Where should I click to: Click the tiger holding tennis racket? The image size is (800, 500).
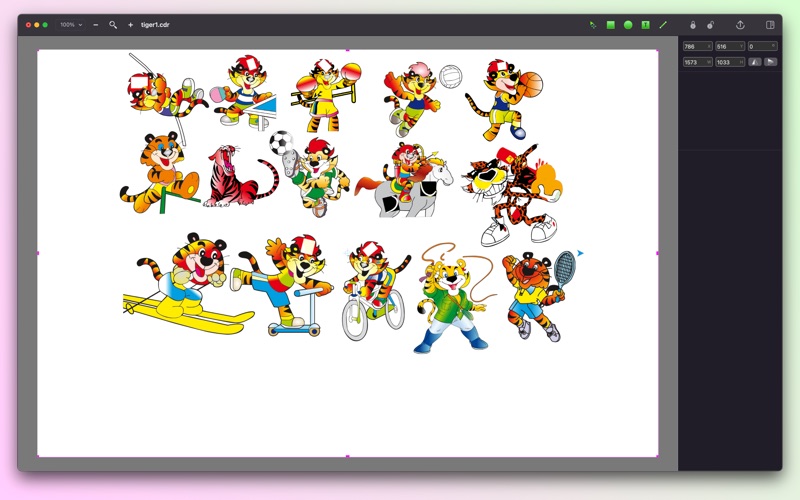click(x=539, y=296)
